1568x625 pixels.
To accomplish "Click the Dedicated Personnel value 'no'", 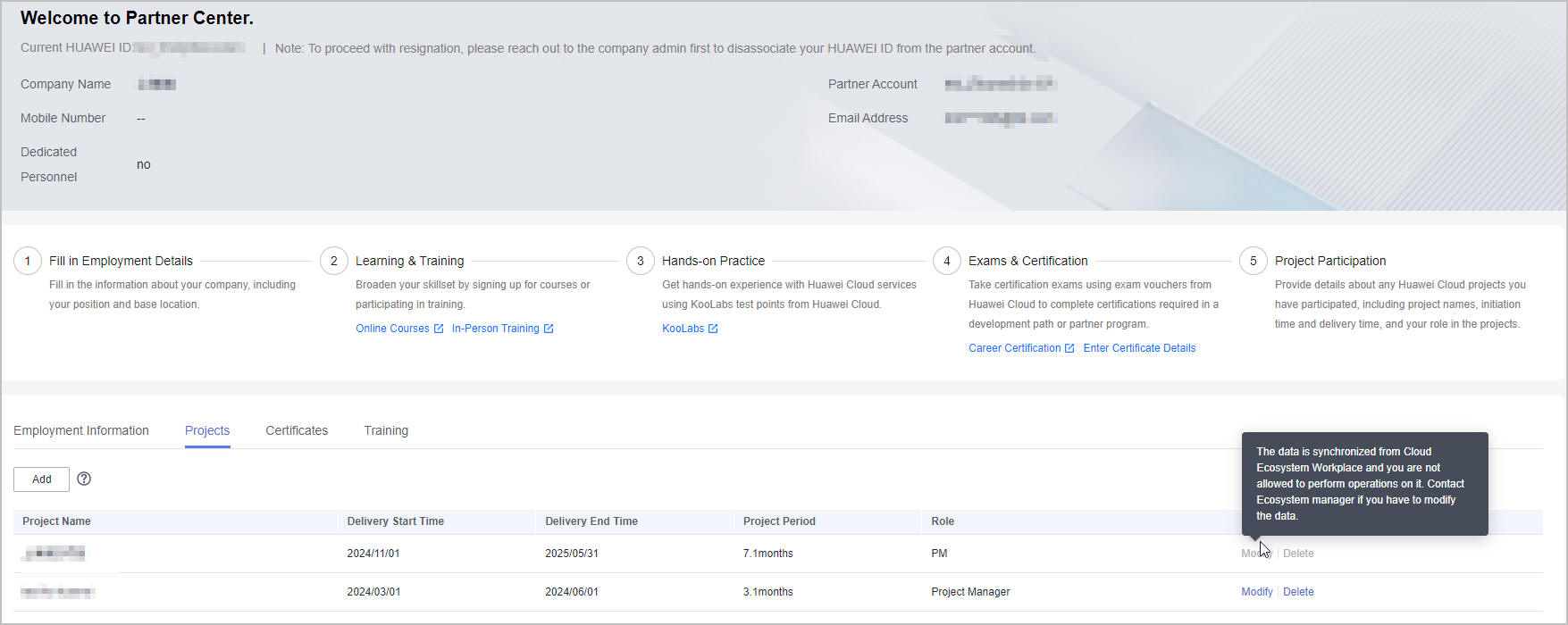I will (x=144, y=164).
